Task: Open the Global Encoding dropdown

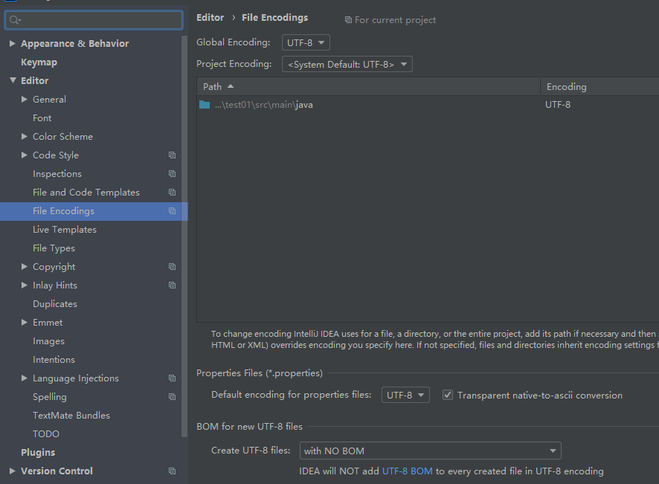Action: pos(306,42)
